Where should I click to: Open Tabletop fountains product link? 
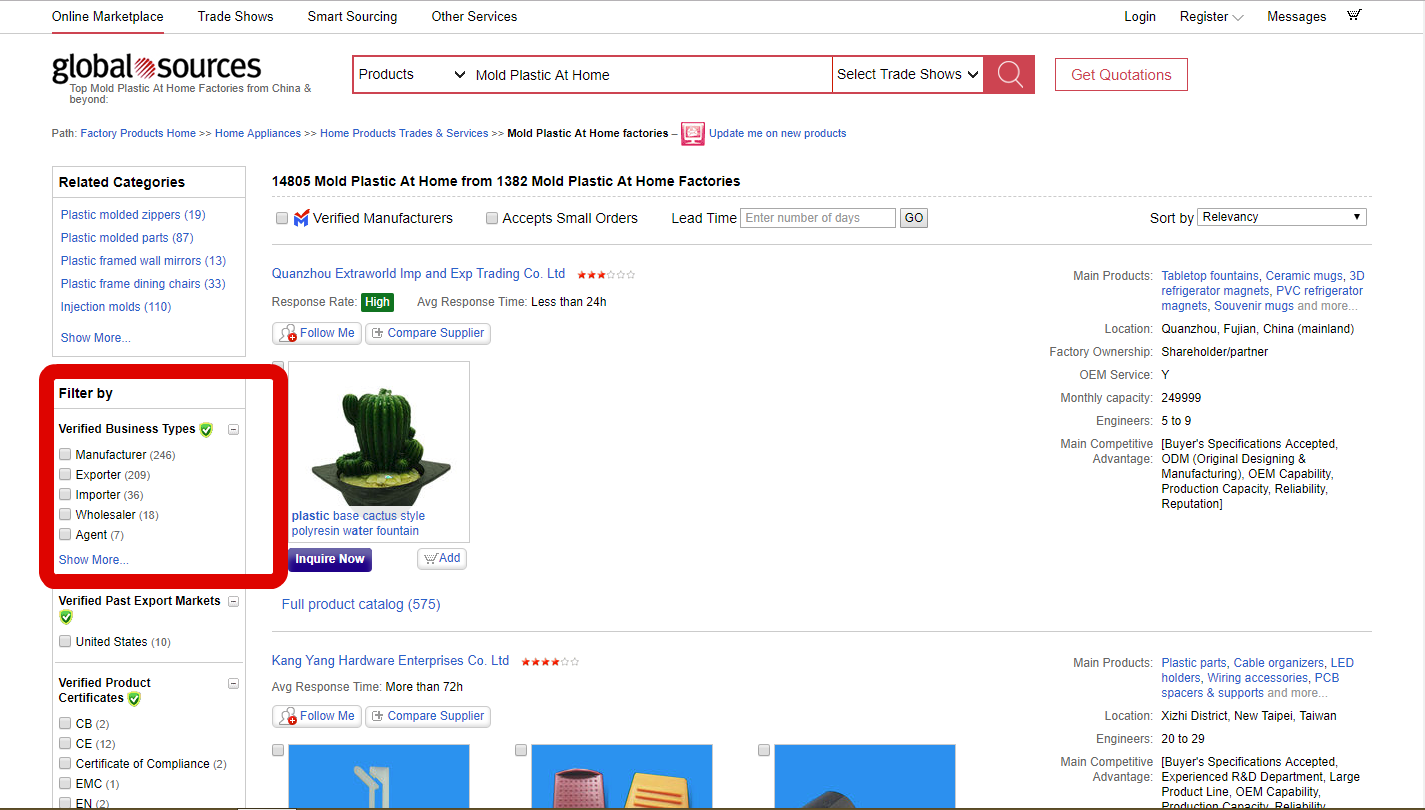[x=1210, y=276]
